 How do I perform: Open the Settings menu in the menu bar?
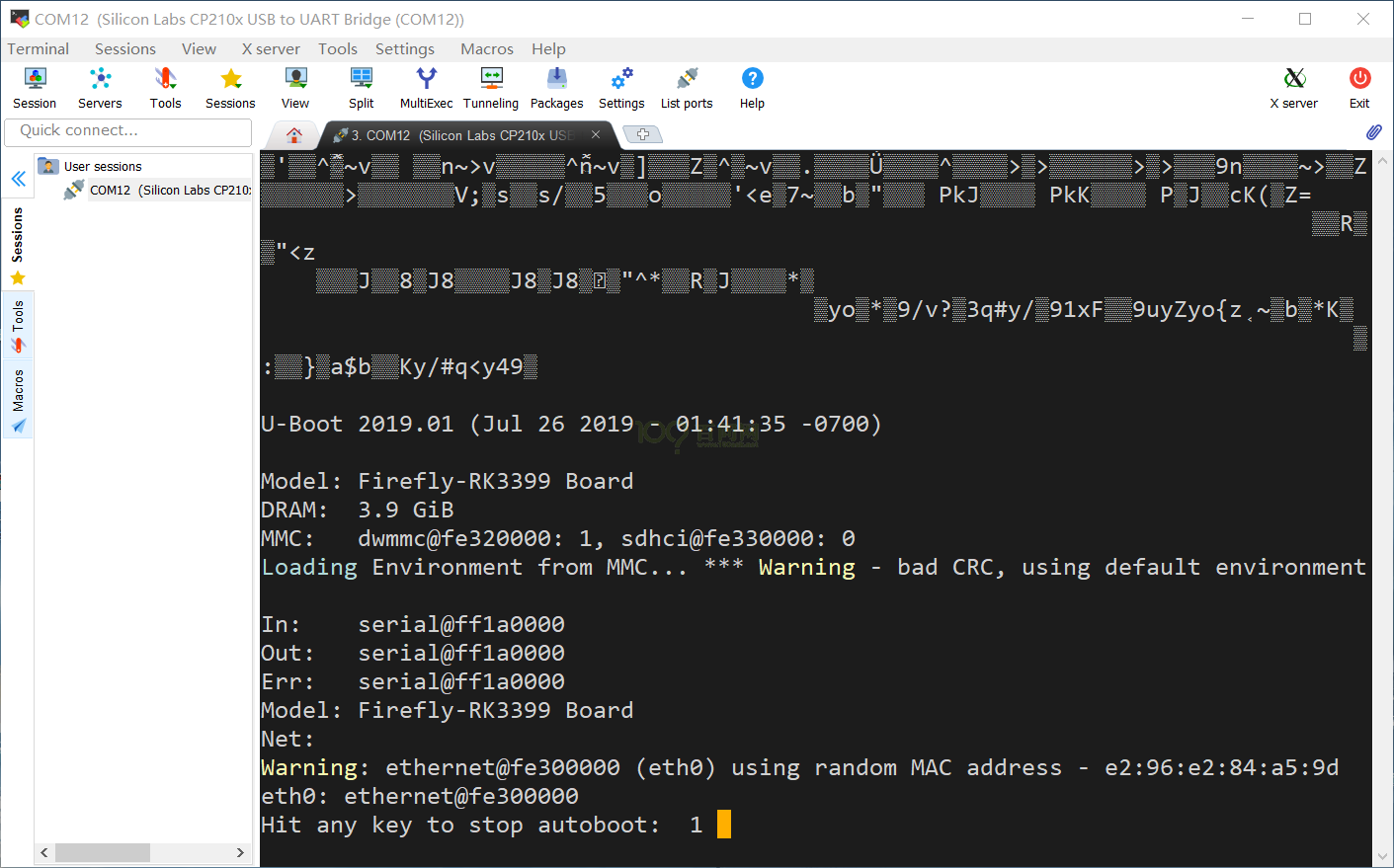coord(405,48)
